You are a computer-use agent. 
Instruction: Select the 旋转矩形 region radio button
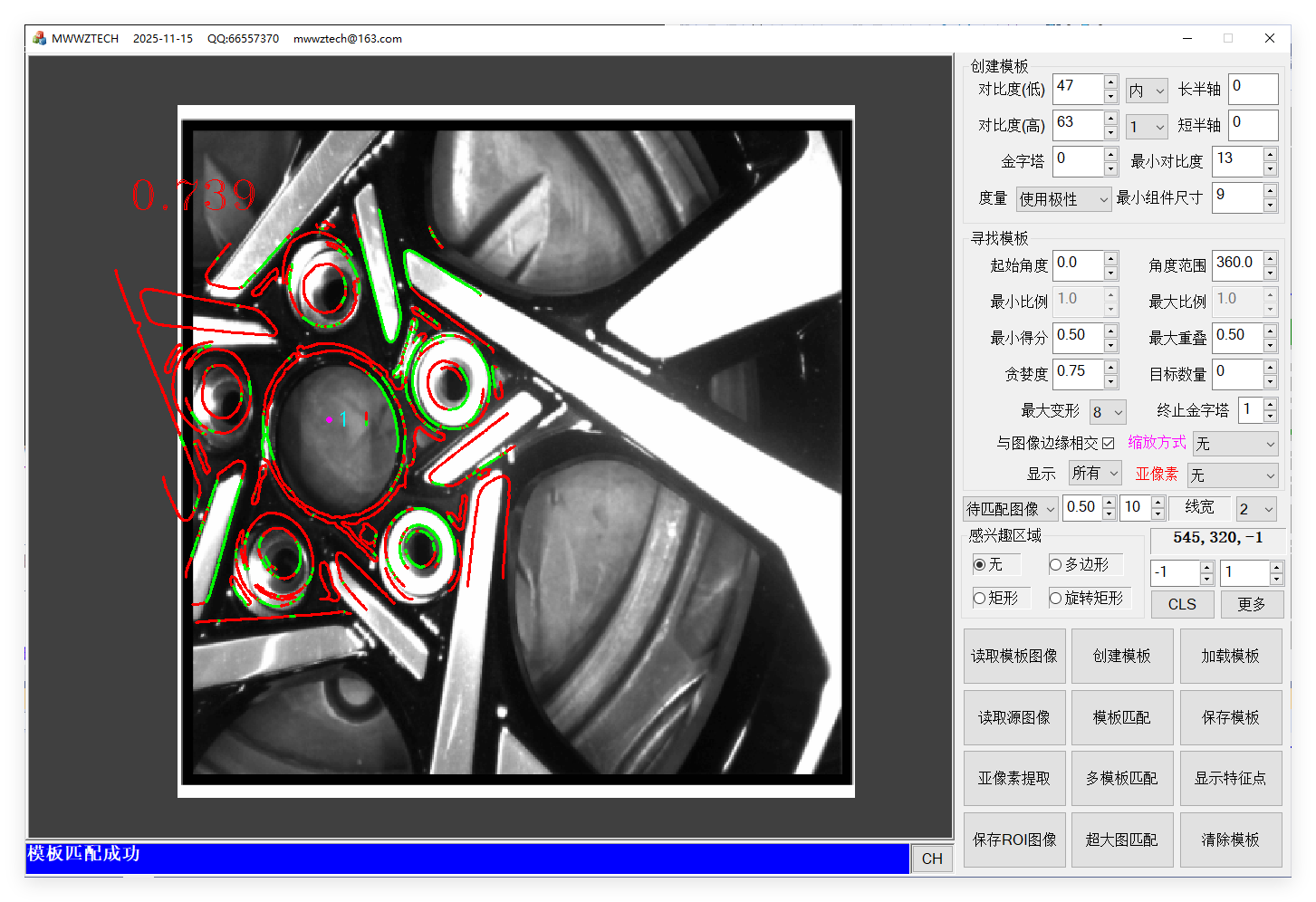tap(1055, 598)
